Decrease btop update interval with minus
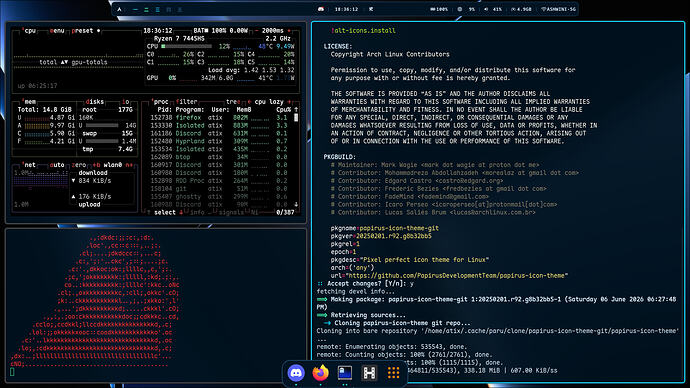 (x=257, y=31)
